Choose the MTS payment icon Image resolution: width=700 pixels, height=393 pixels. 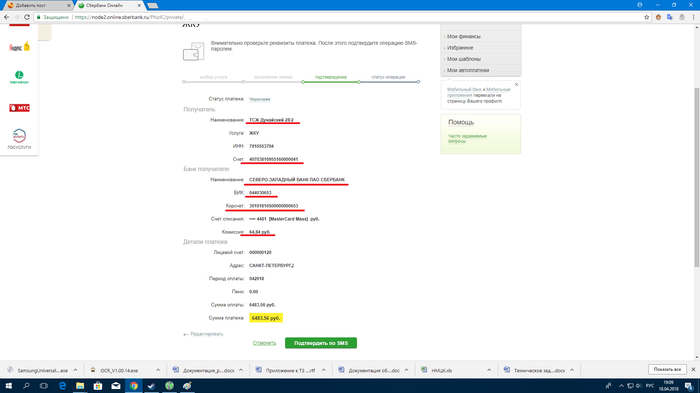coord(19,108)
